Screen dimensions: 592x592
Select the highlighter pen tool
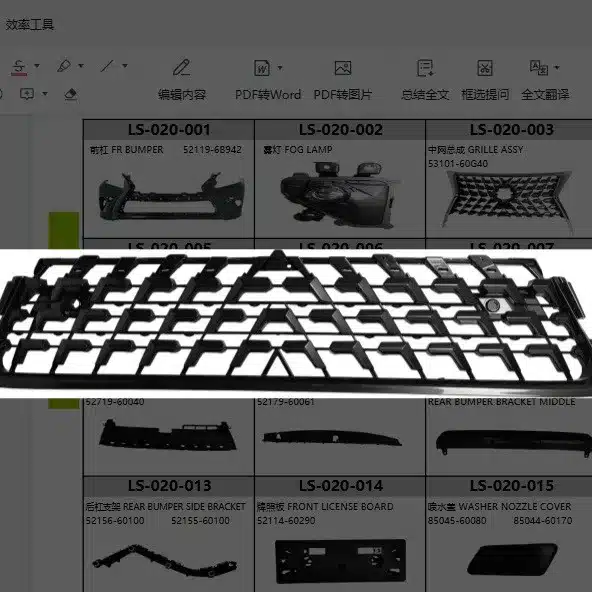click(x=64, y=66)
